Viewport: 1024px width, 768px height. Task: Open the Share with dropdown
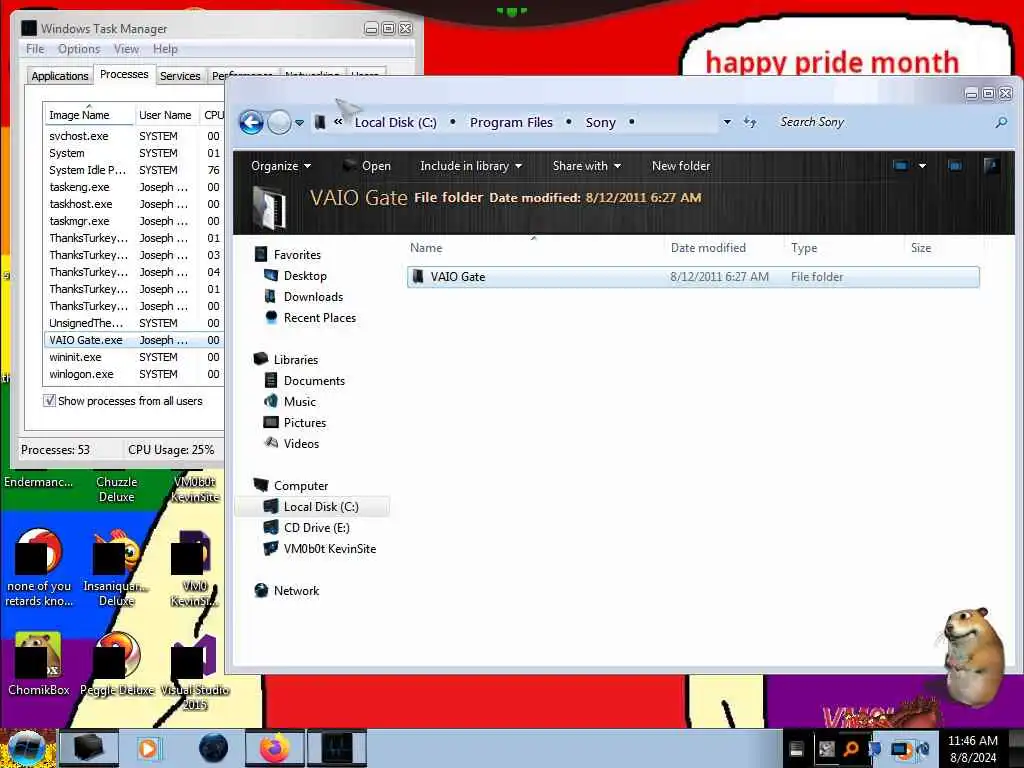586,166
